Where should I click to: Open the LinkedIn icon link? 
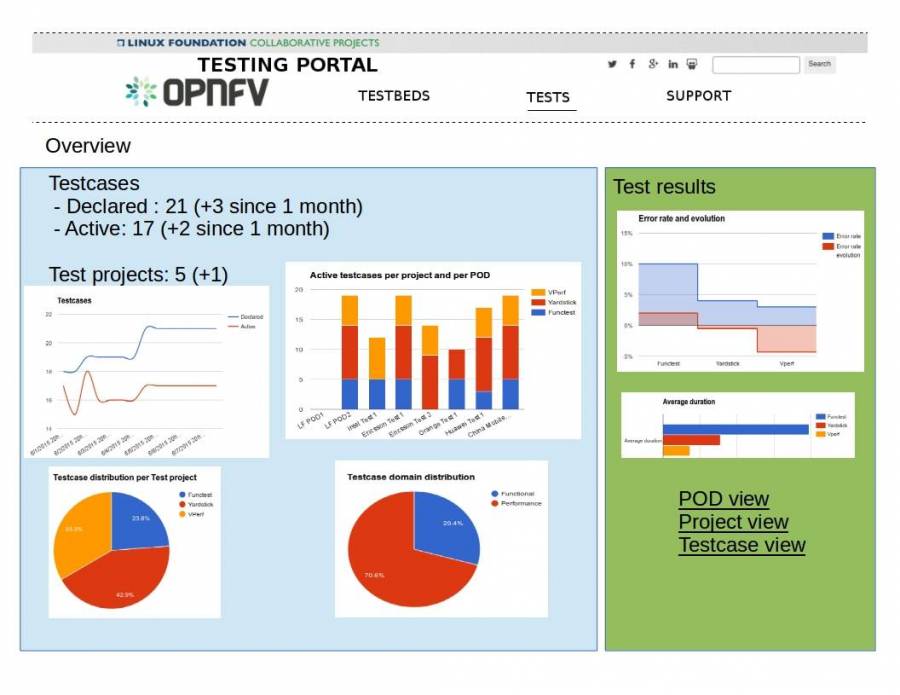[673, 64]
